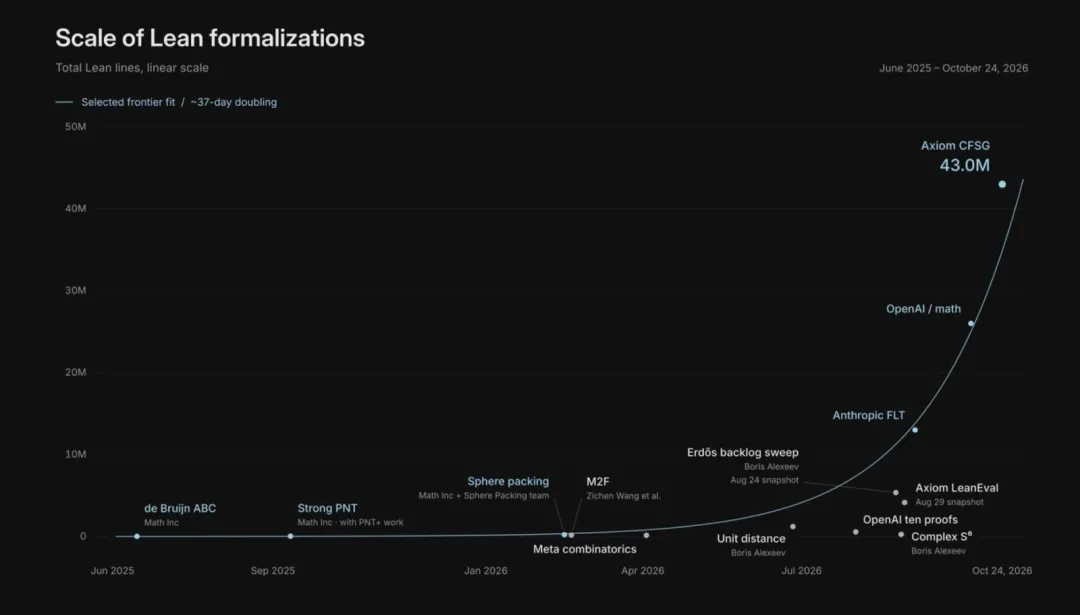Click the Anthropic FLT data point
Screen dimensions: 1080x615
[x=915, y=430]
